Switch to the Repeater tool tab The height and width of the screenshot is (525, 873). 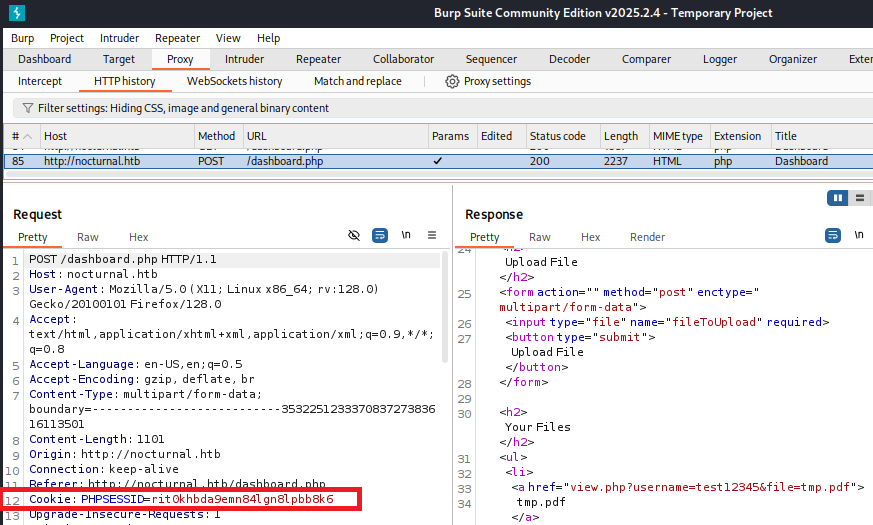(x=318, y=59)
